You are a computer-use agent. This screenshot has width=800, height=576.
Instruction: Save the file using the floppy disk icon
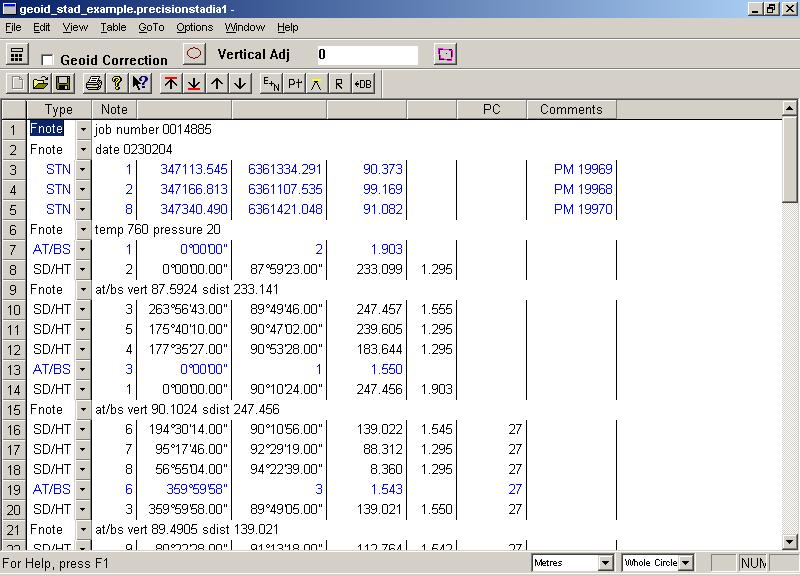[x=62, y=84]
